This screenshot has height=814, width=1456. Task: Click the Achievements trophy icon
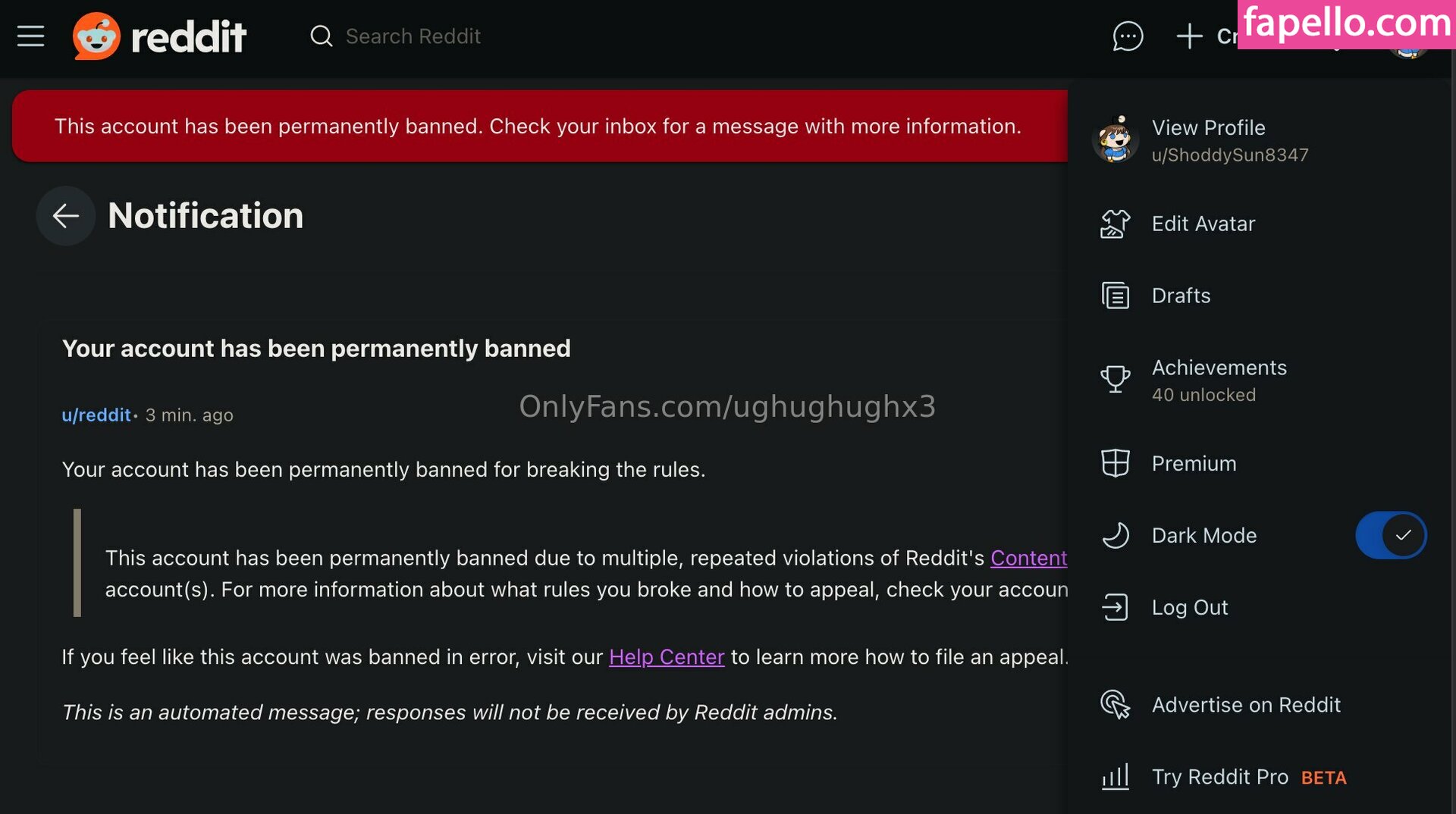1115,379
